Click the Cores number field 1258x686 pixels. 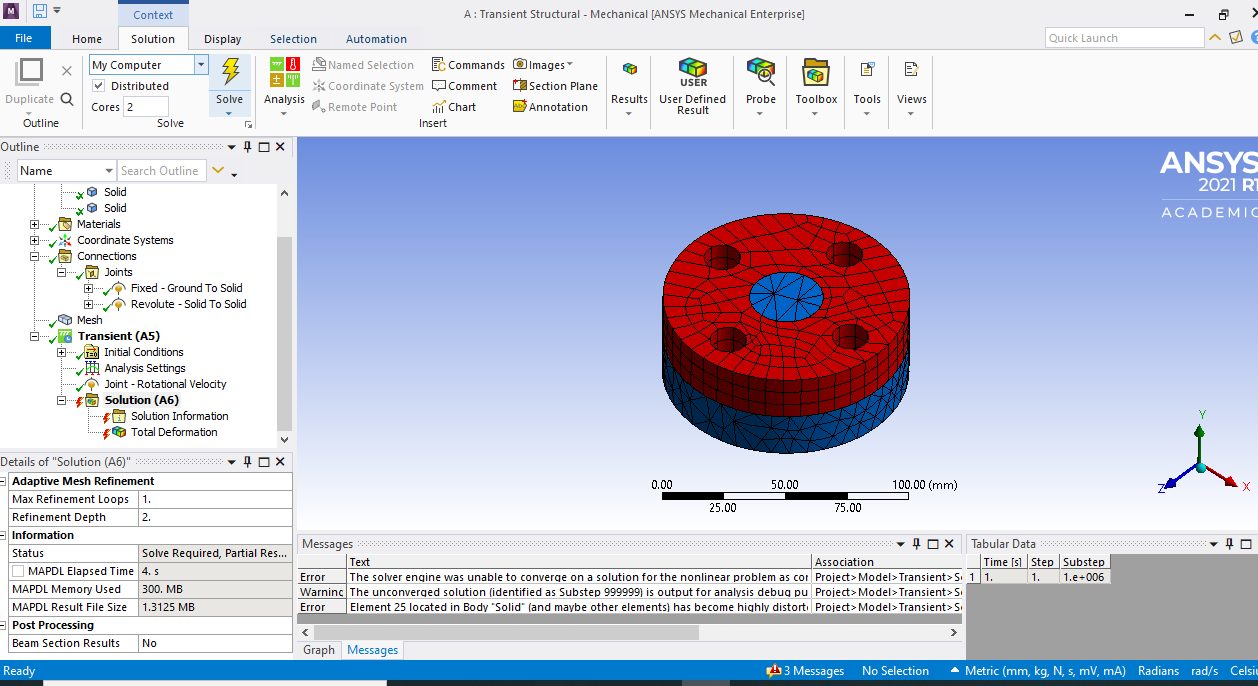146,107
